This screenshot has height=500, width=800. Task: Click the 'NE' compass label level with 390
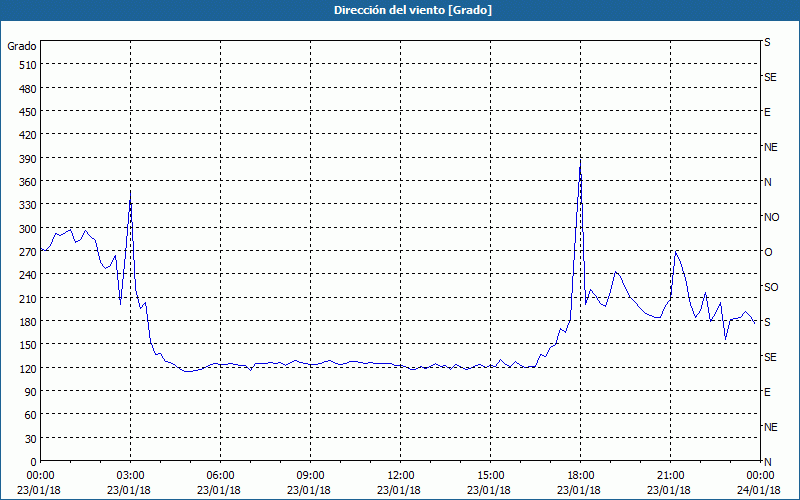point(770,147)
